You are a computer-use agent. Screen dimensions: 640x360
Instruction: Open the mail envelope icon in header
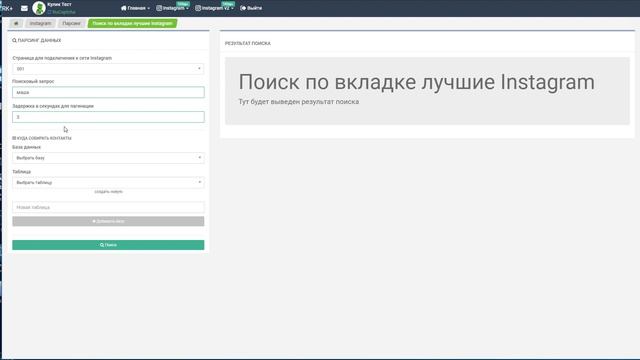pos(24,8)
